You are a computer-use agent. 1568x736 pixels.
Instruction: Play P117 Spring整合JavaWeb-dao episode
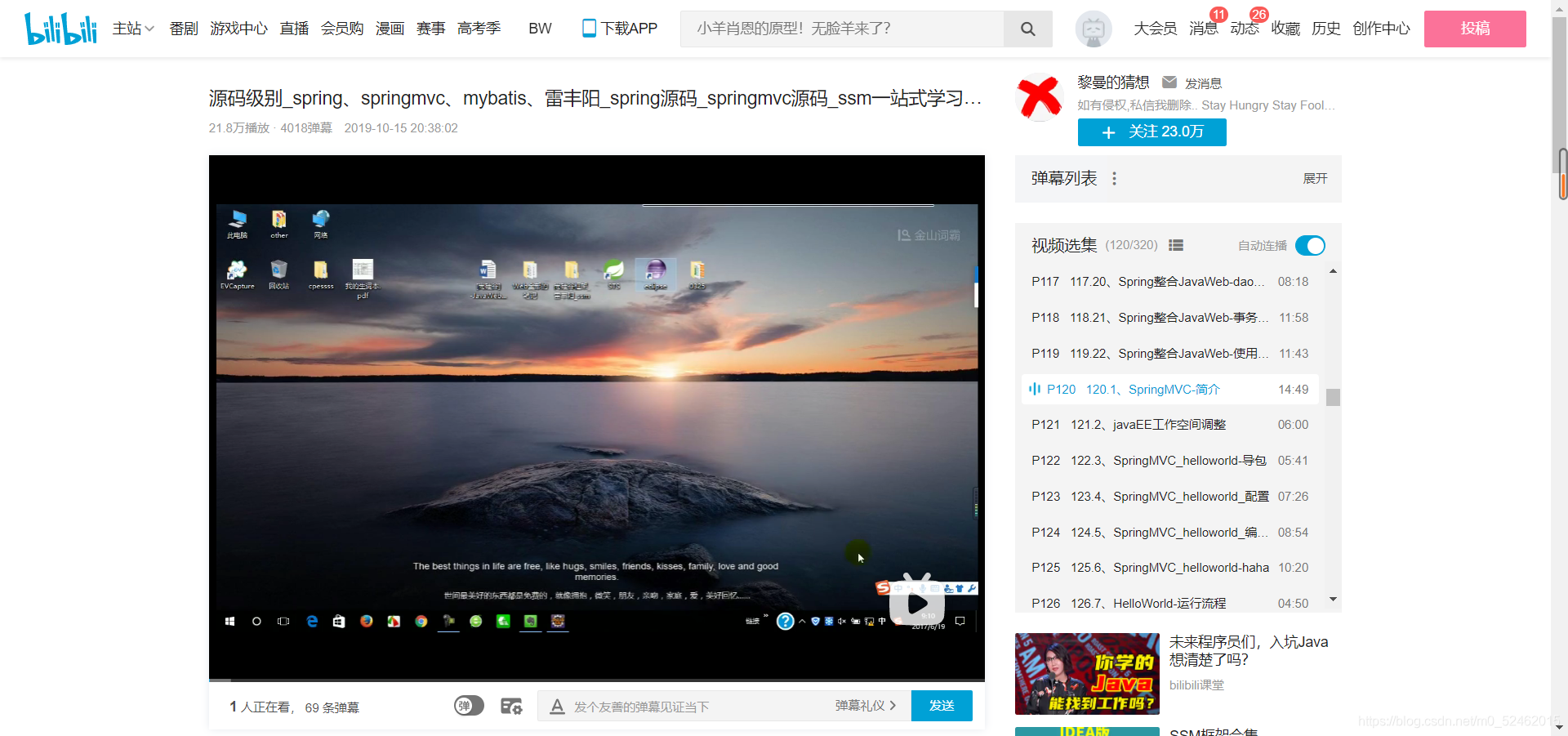(x=1169, y=282)
